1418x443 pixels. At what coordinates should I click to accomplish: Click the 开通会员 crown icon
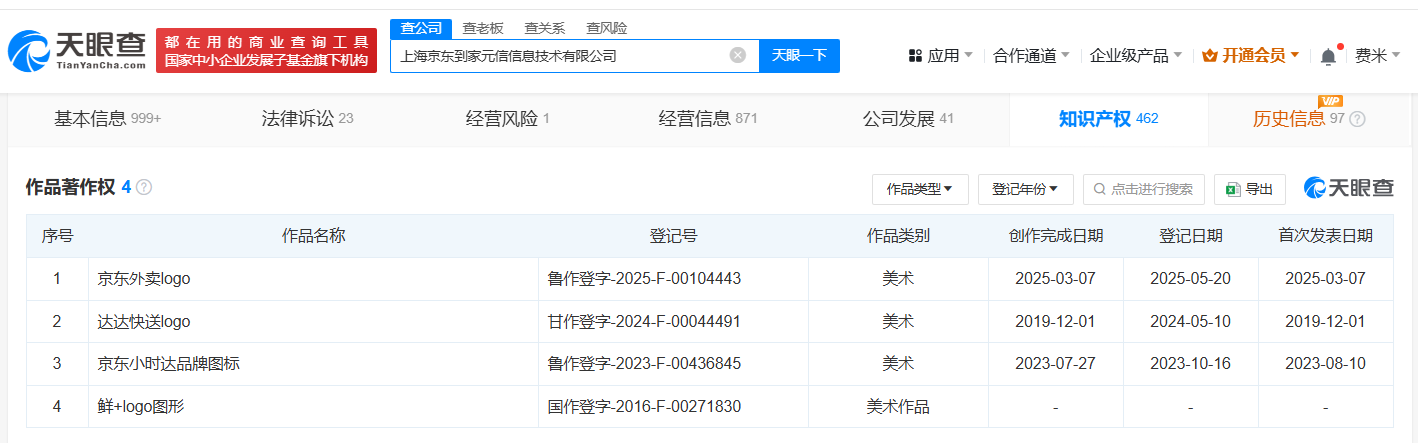click(x=1208, y=56)
